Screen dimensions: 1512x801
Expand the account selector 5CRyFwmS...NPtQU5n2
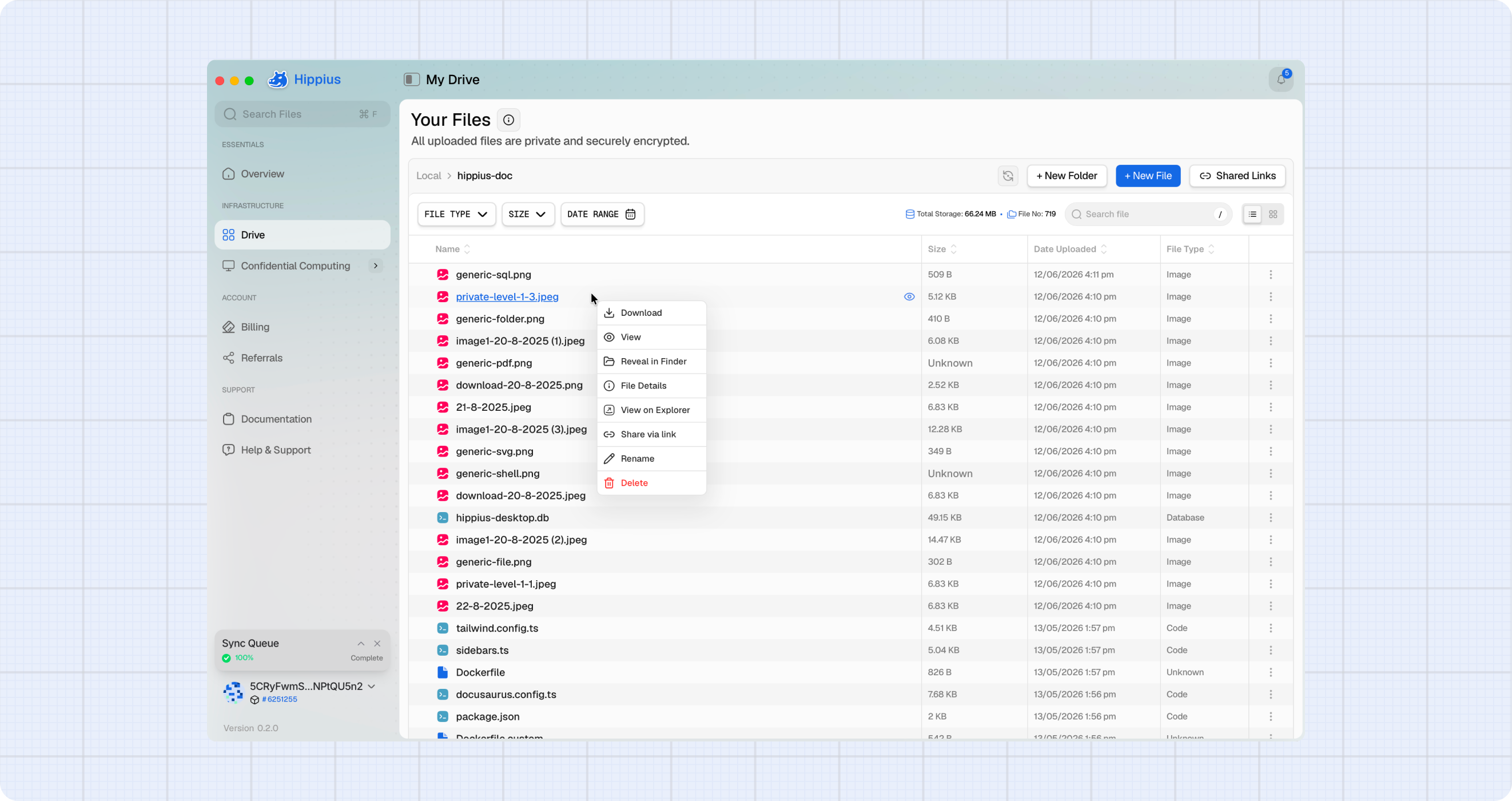(x=312, y=686)
